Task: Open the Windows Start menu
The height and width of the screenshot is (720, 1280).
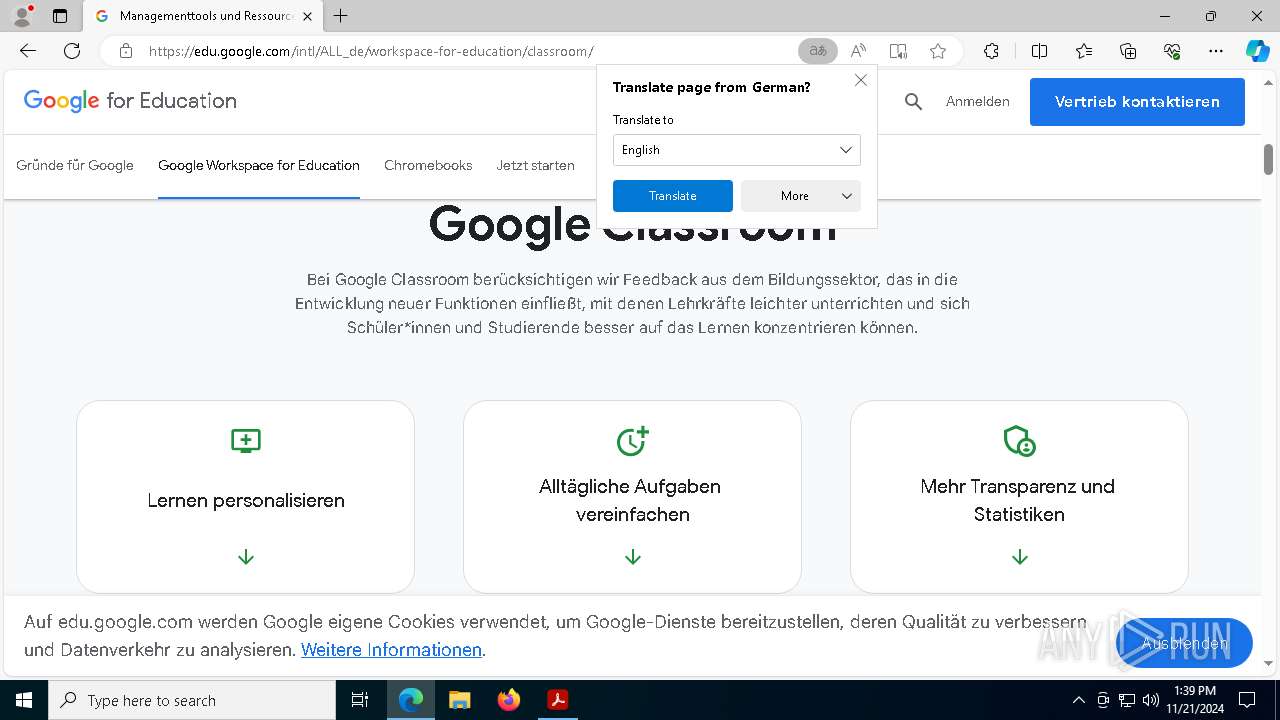Action: pyautogui.click(x=23, y=700)
